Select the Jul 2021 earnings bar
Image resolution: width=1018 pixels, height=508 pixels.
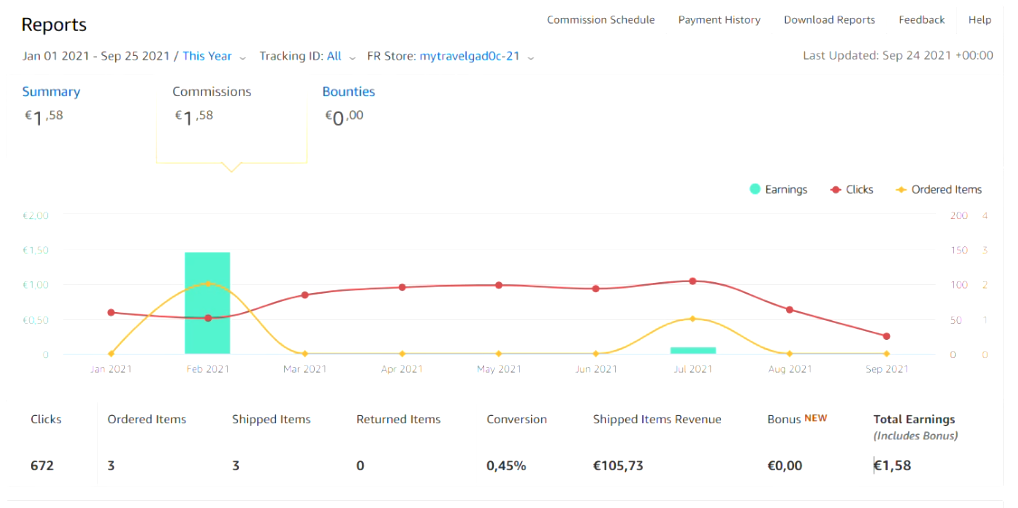pyautogui.click(x=693, y=350)
